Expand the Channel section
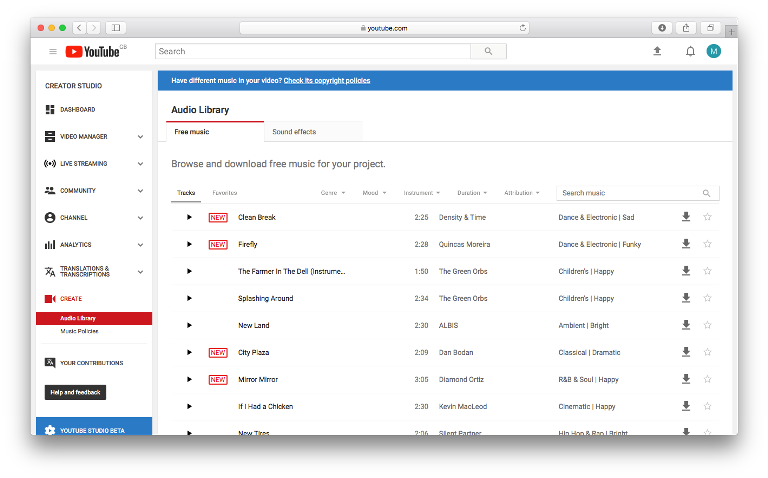 tap(141, 217)
